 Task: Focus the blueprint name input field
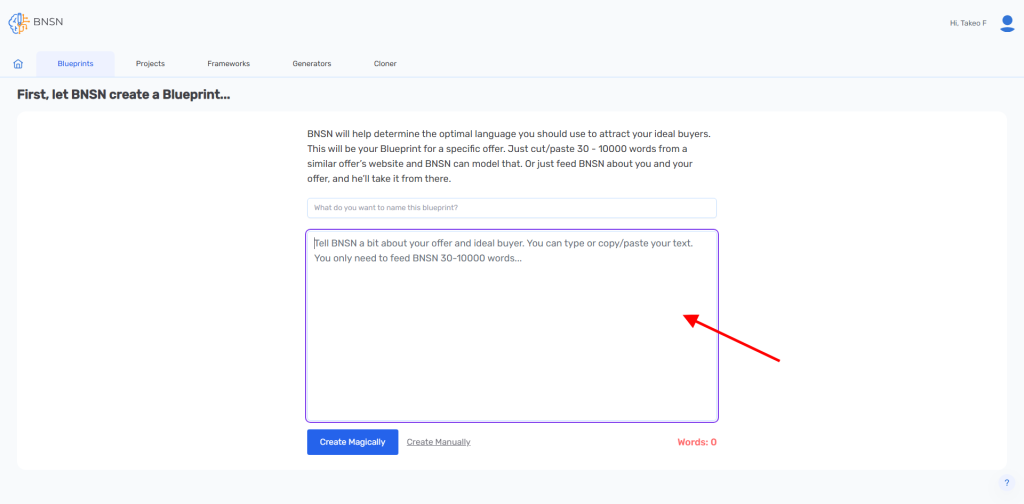tap(512, 208)
